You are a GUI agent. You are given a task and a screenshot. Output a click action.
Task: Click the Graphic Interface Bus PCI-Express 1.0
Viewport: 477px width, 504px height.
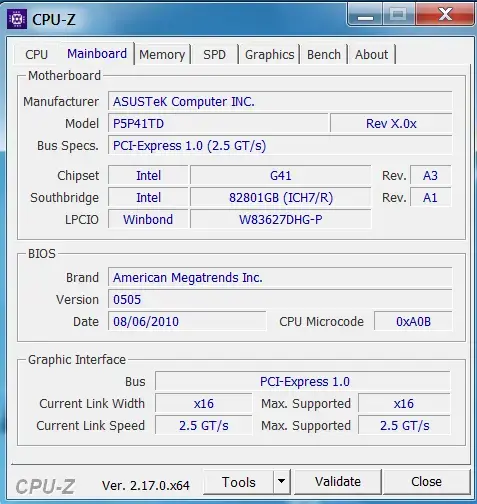click(x=303, y=381)
